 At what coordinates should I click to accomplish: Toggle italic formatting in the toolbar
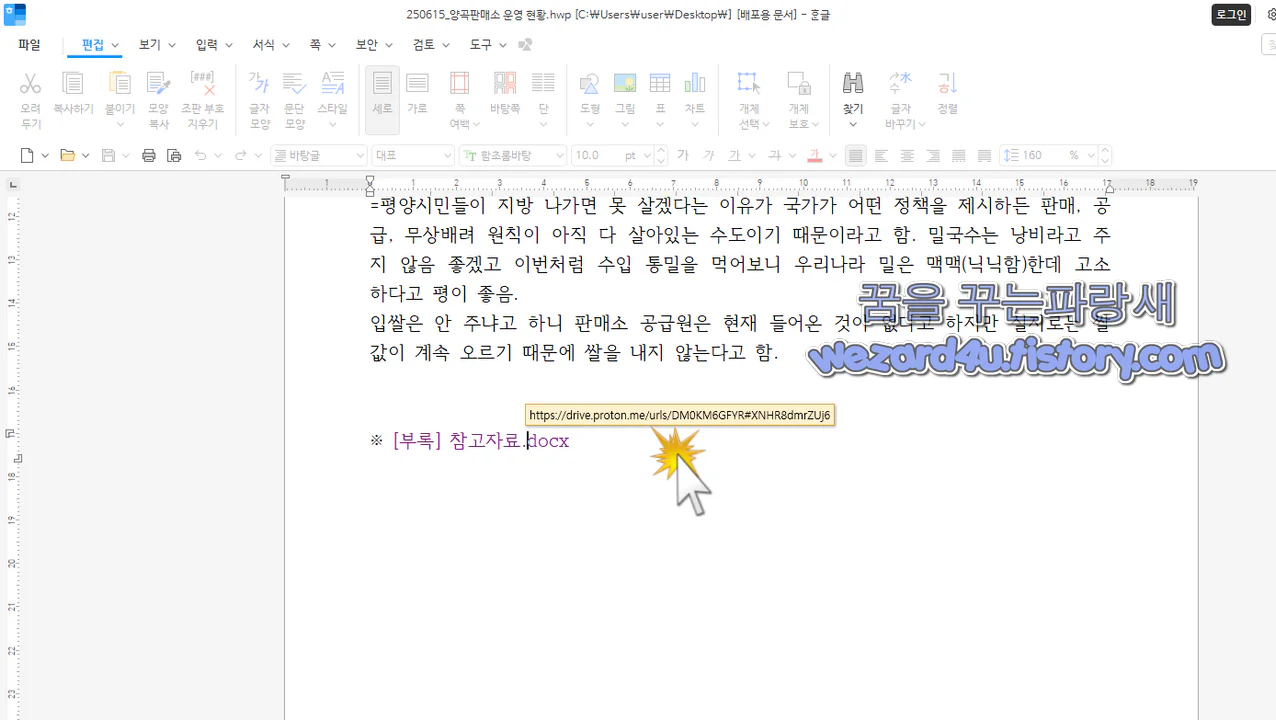[x=708, y=155]
